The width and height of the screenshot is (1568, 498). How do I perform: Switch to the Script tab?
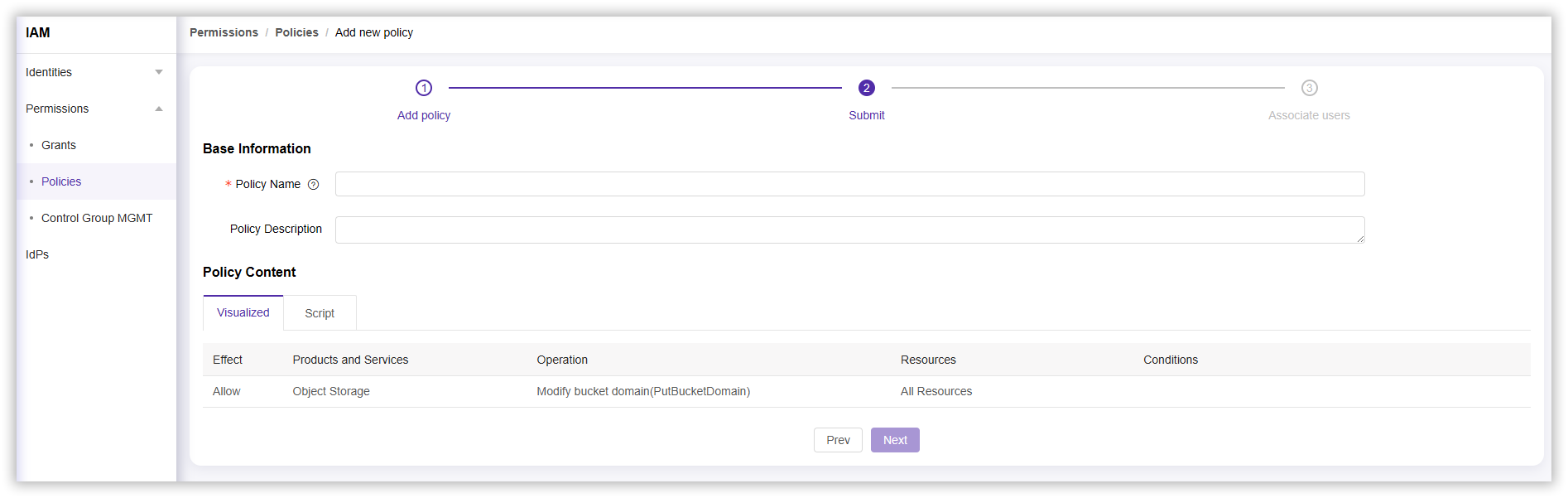[x=320, y=313]
